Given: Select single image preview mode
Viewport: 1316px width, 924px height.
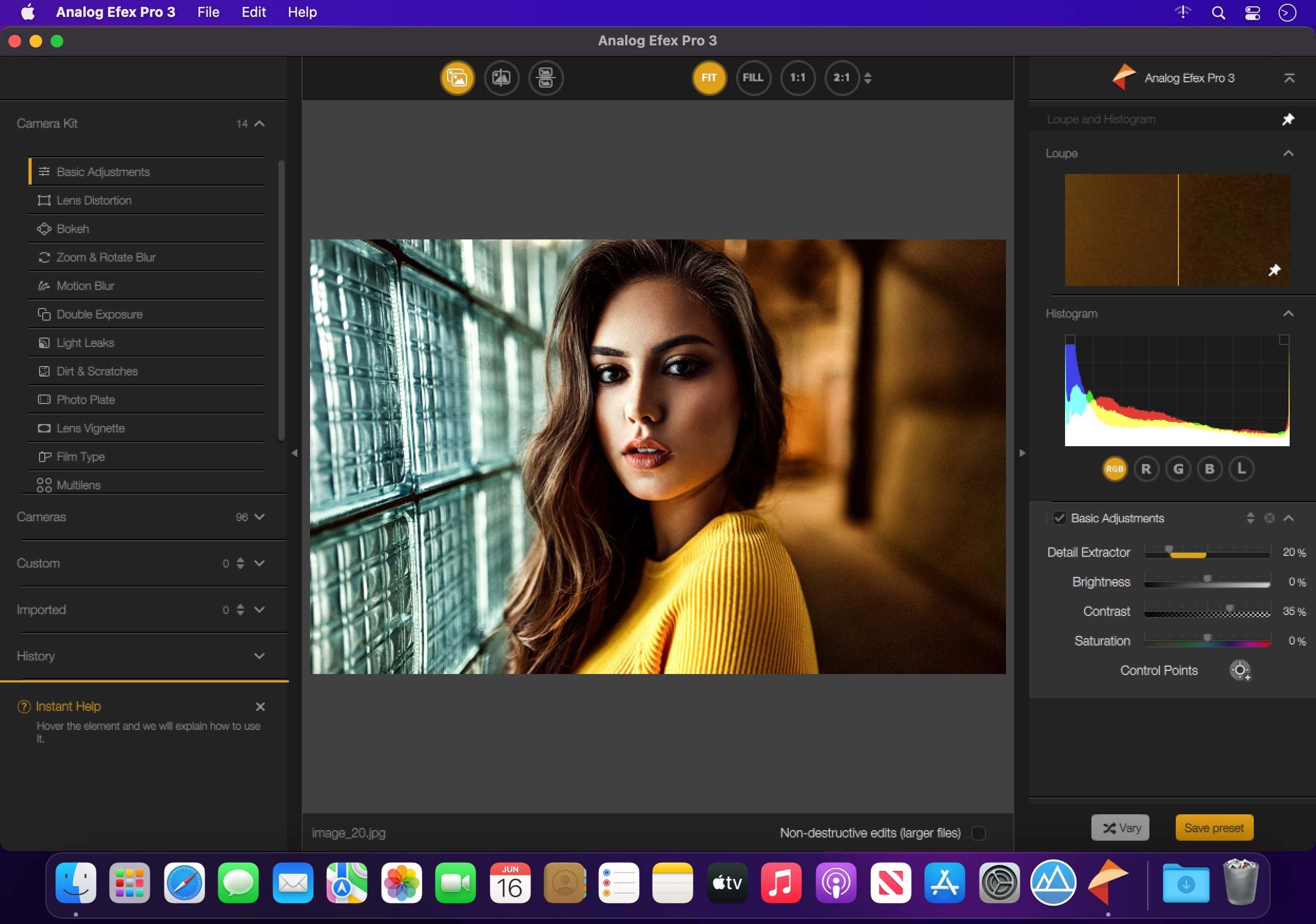Looking at the screenshot, I should (457, 78).
